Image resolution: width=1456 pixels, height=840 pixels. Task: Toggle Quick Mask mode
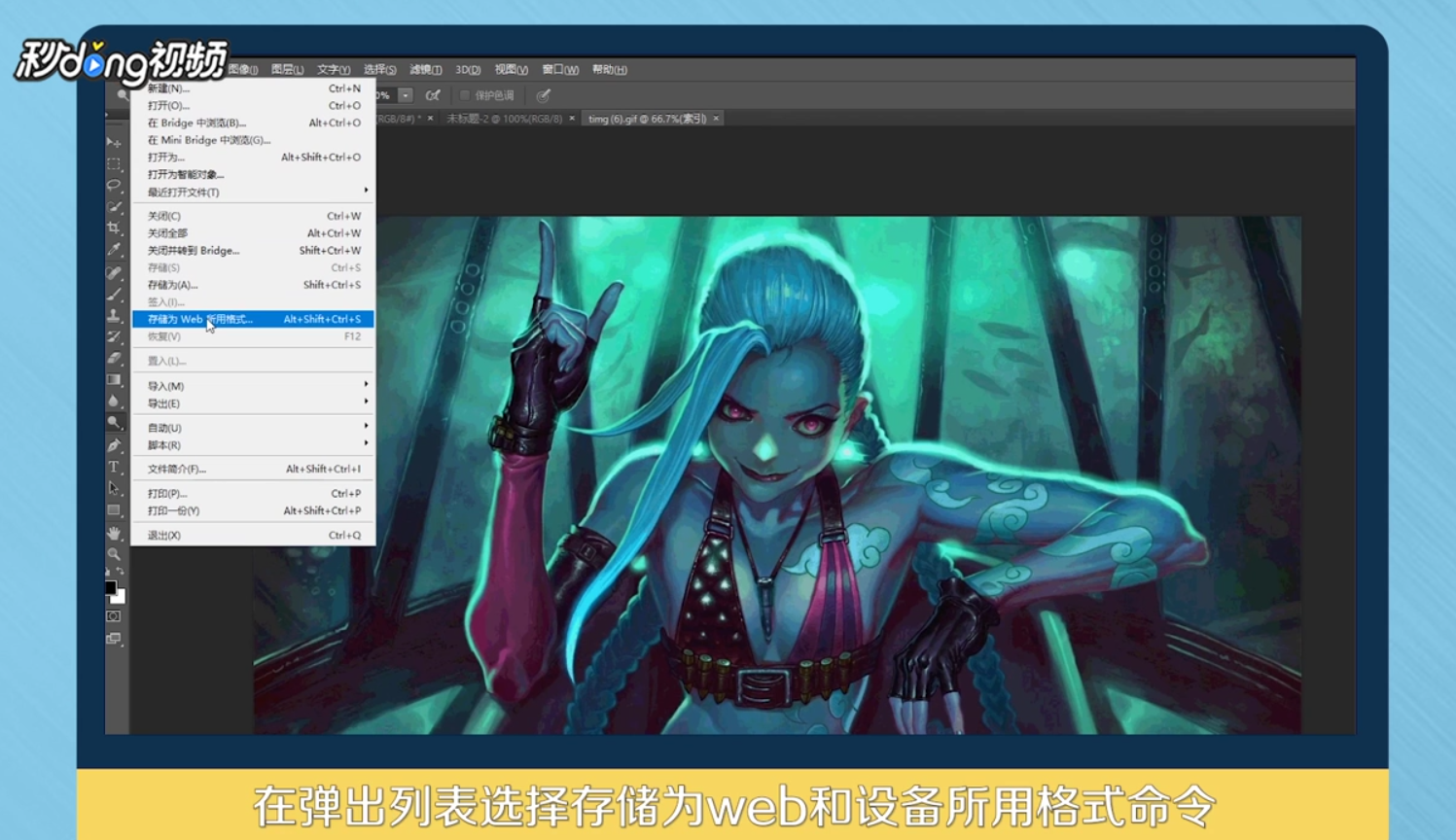[114, 616]
